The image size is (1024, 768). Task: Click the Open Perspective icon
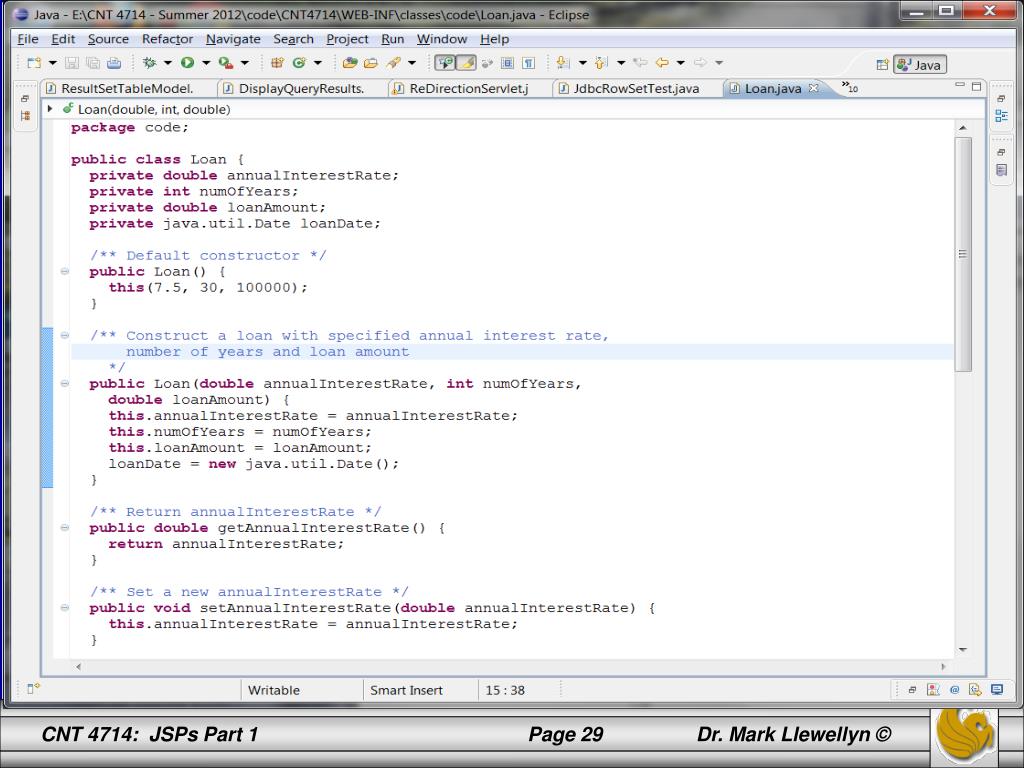pyautogui.click(x=882, y=65)
